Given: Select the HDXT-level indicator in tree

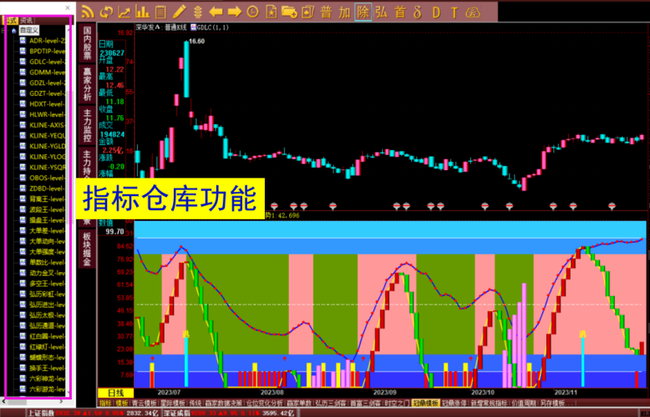Looking at the screenshot, I should coord(47,104).
